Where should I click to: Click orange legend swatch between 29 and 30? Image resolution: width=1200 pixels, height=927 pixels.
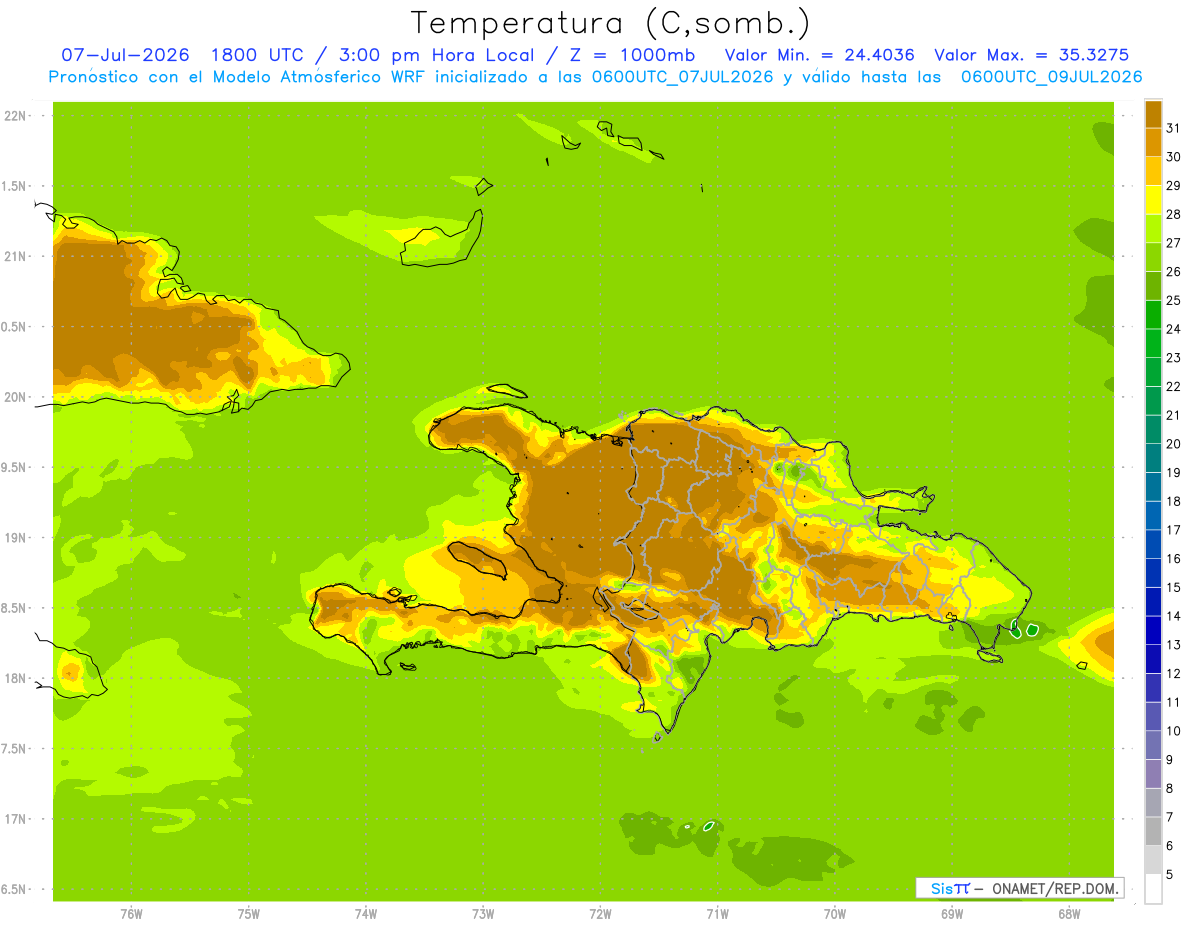point(1153,171)
